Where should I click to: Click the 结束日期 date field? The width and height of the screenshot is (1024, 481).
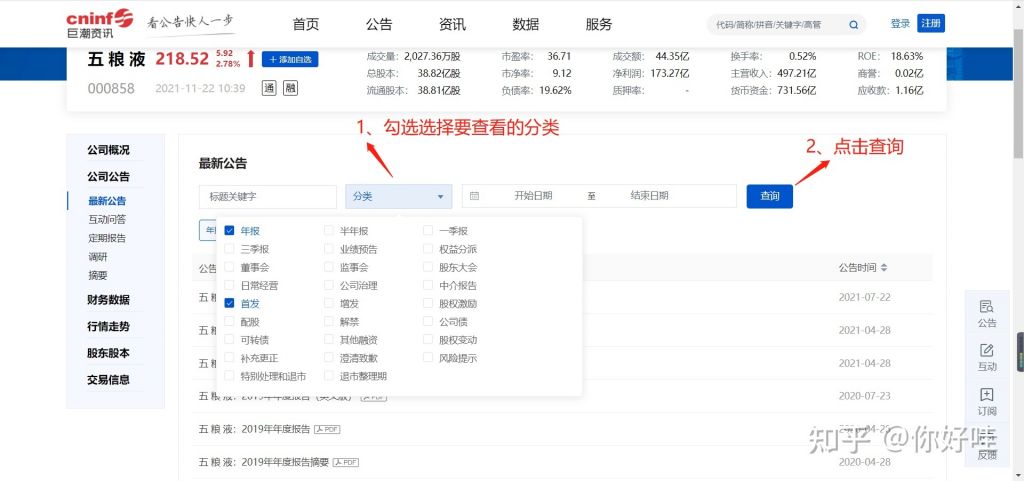click(x=649, y=196)
